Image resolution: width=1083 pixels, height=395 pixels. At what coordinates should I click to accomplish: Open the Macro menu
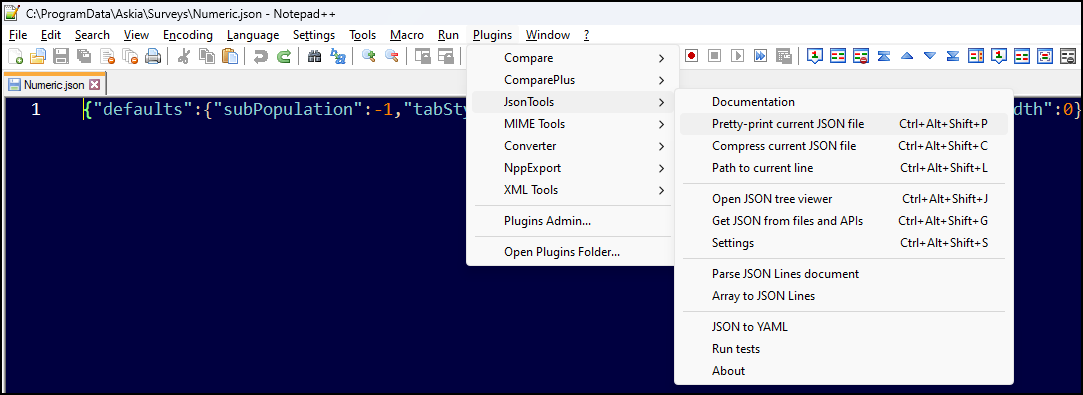pyautogui.click(x=407, y=35)
